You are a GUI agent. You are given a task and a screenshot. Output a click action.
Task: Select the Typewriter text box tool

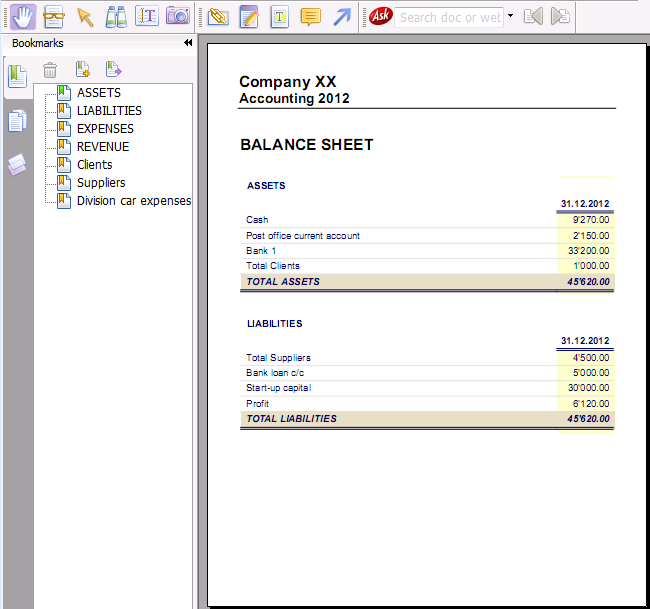(x=279, y=17)
